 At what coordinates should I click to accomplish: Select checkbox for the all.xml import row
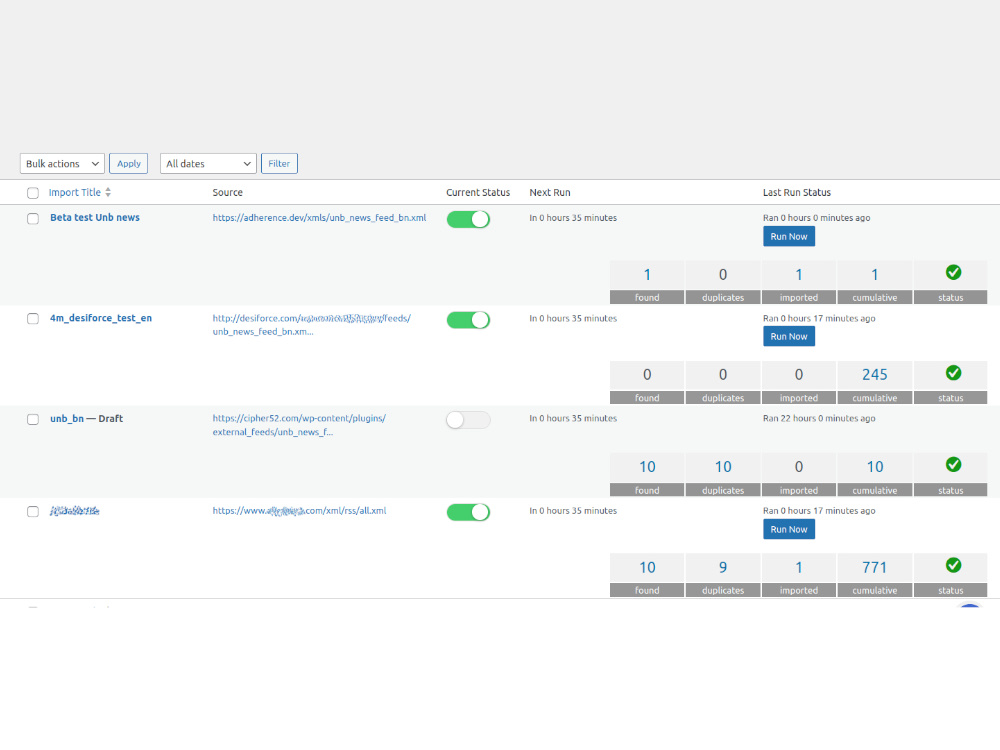[x=33, y=511]
